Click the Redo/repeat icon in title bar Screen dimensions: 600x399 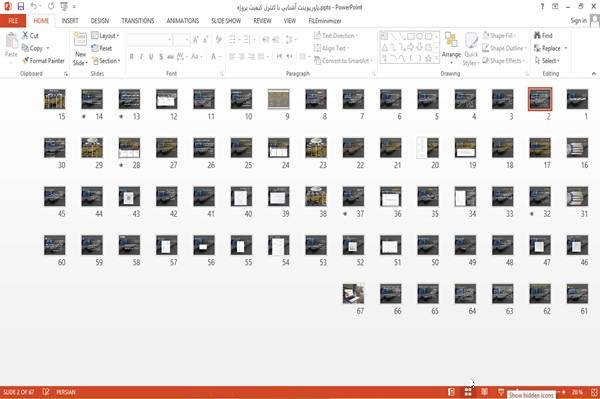pos(51,7)
